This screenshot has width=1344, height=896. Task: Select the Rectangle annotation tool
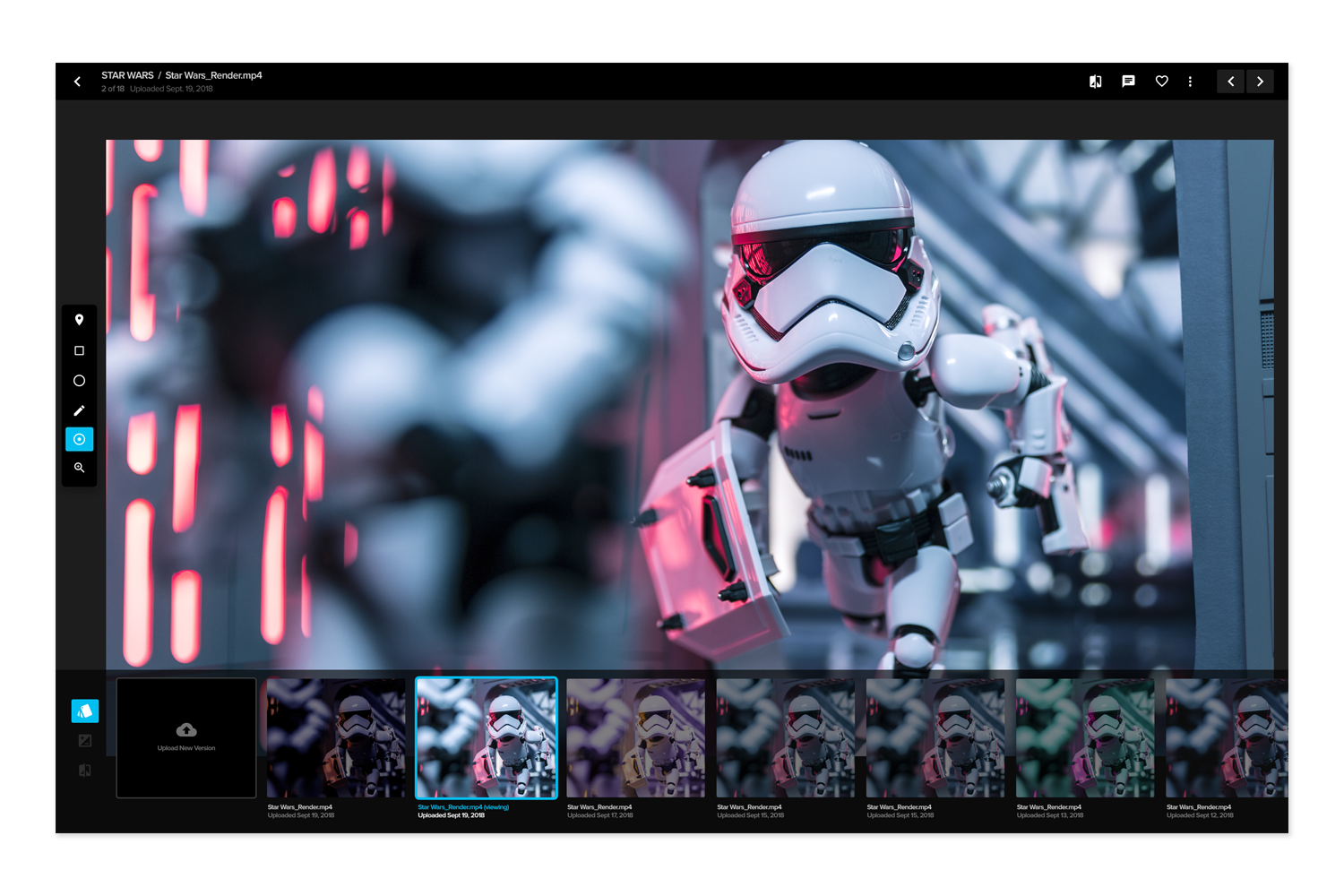(79, 350)
